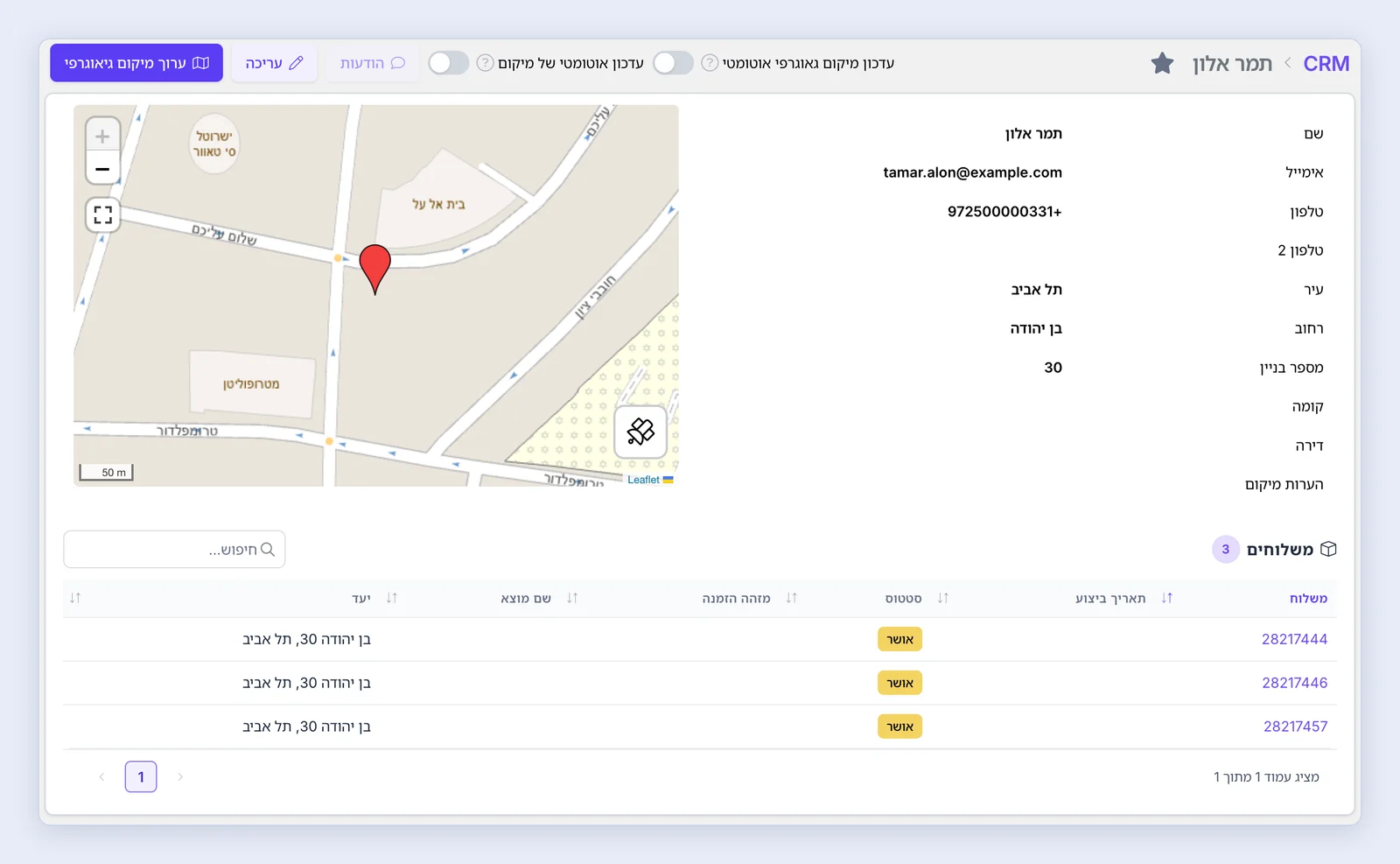Click the city value תל אביב
This screenshot has height=864, width=1400.
tap(1037, 290)
